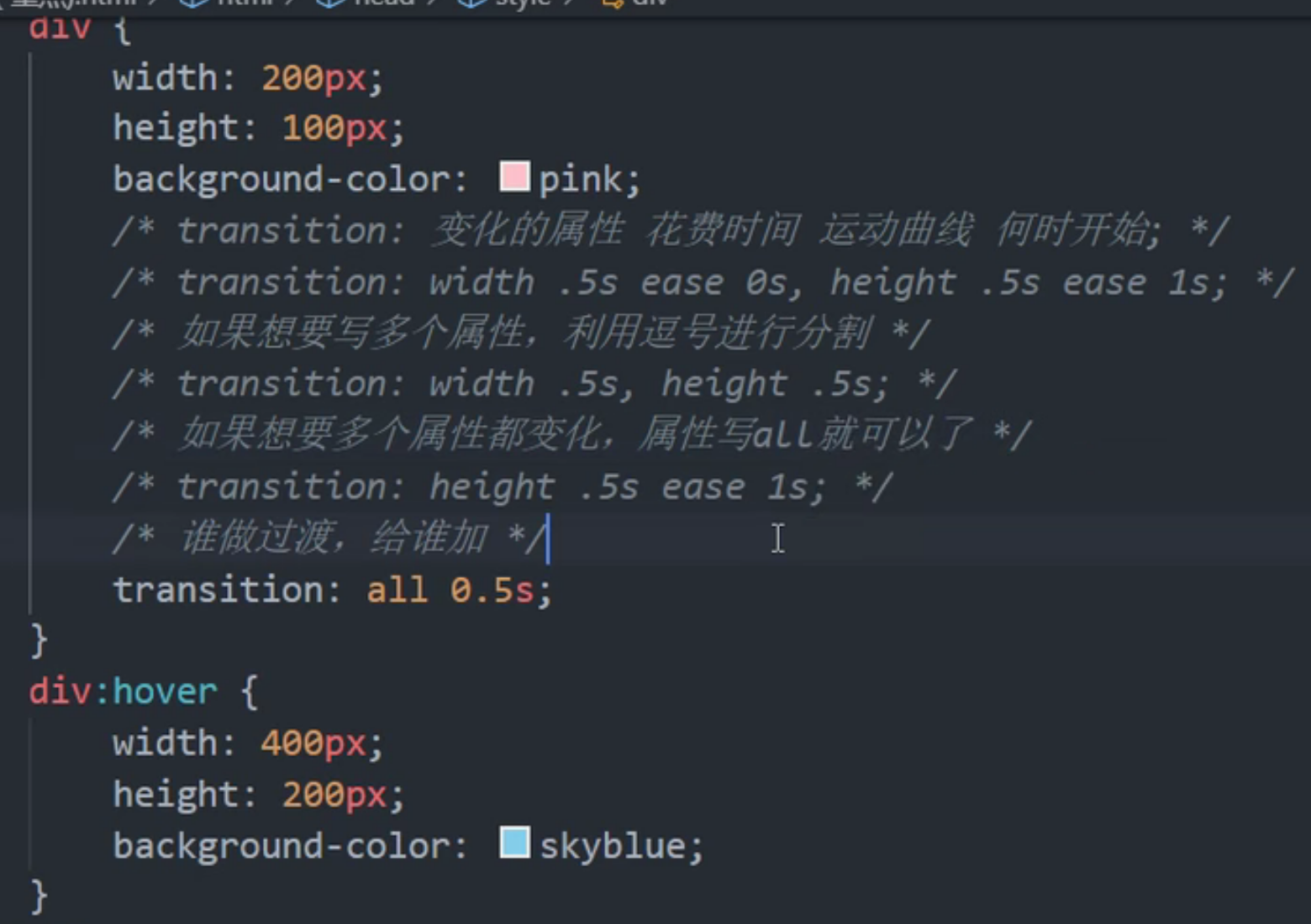Click the orange CSS symbol icon before div
Viewport: 1311px width, 924px height.
point(612,4)
